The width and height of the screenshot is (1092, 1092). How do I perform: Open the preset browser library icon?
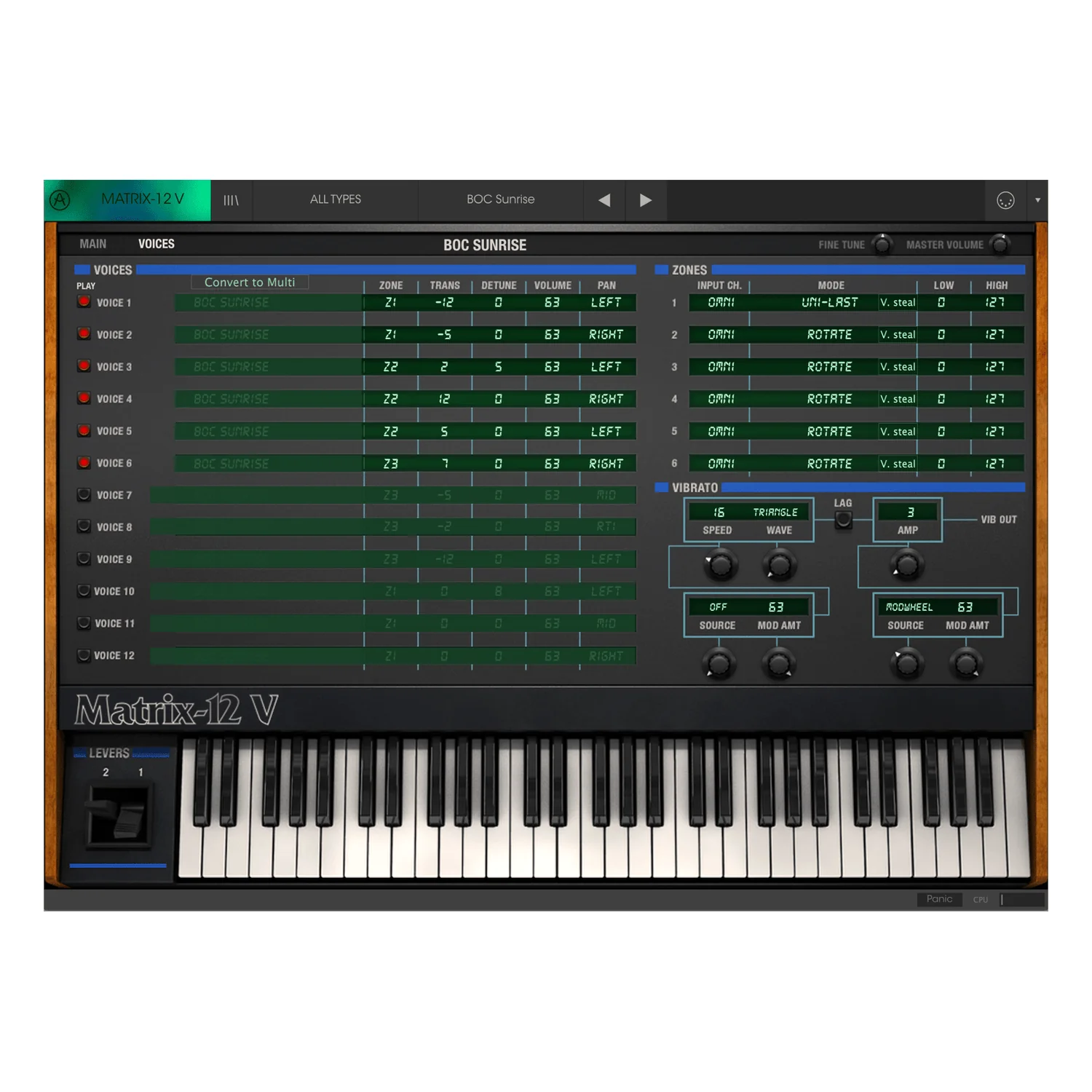[231, 200]
